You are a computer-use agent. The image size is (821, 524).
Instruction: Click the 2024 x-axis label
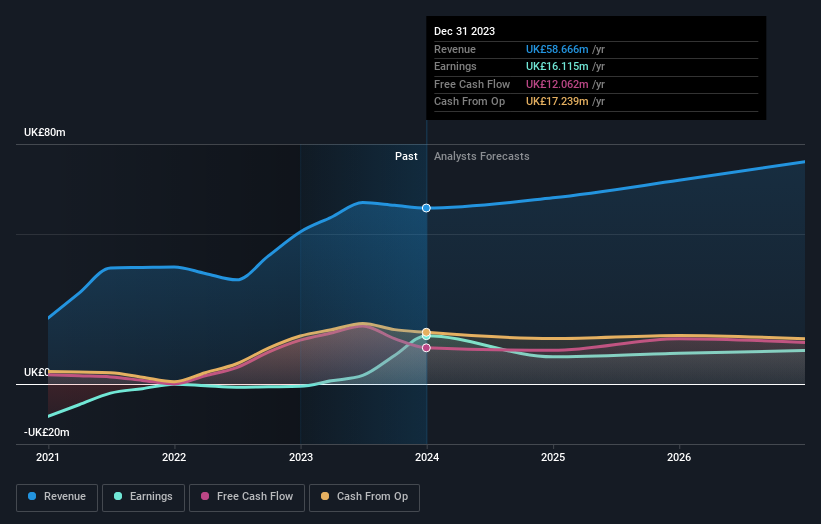coord(427,458)
